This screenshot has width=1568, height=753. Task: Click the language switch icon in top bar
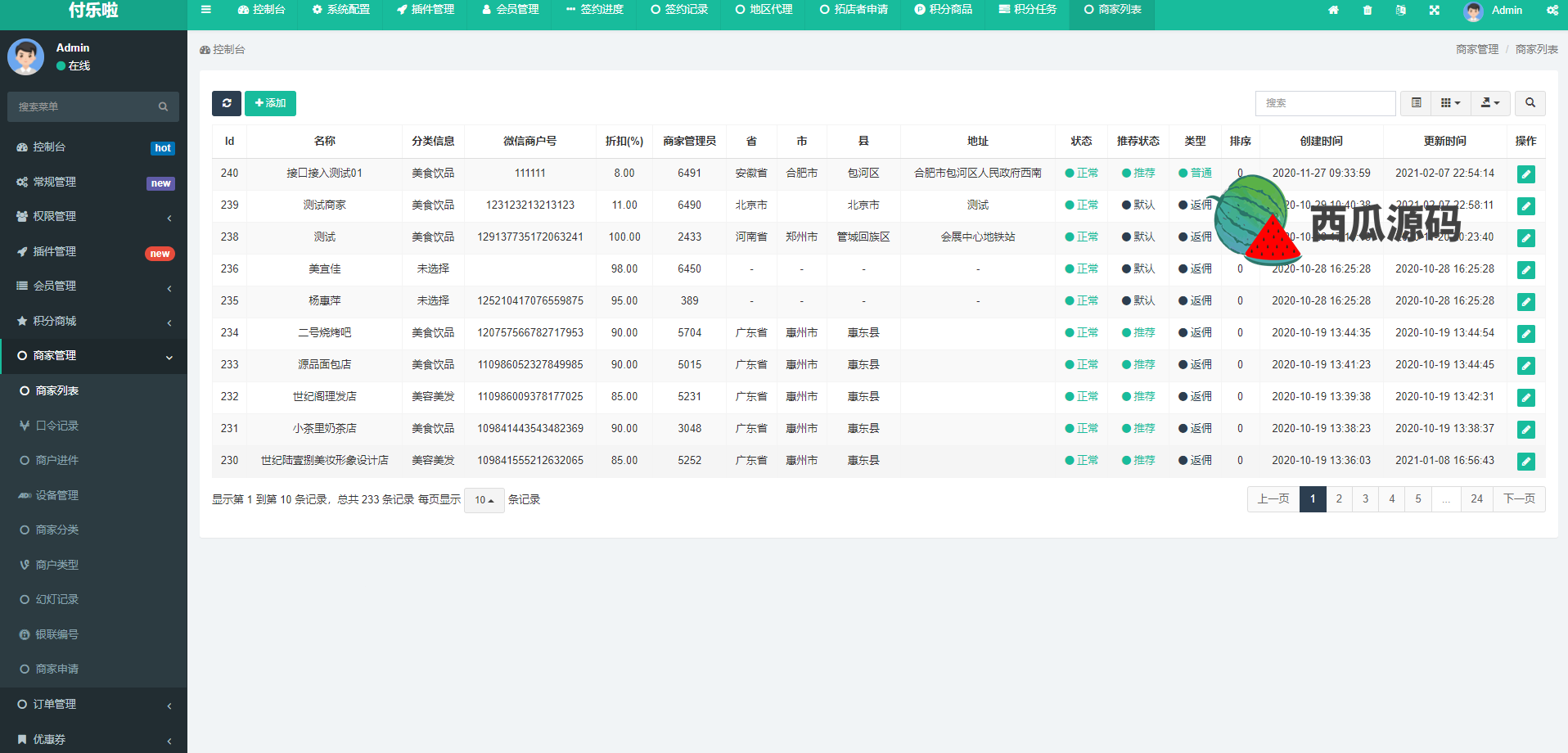[x=1401, y=11]
